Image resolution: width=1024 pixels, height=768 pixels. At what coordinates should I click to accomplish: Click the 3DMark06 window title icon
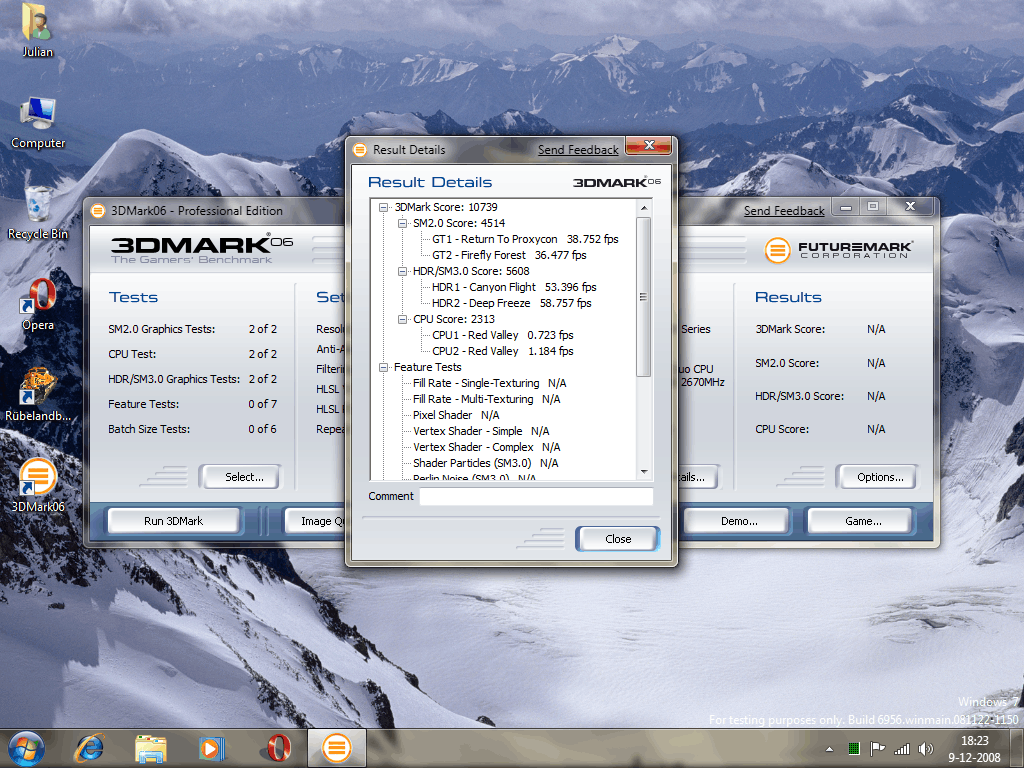[x=98, y=210]
